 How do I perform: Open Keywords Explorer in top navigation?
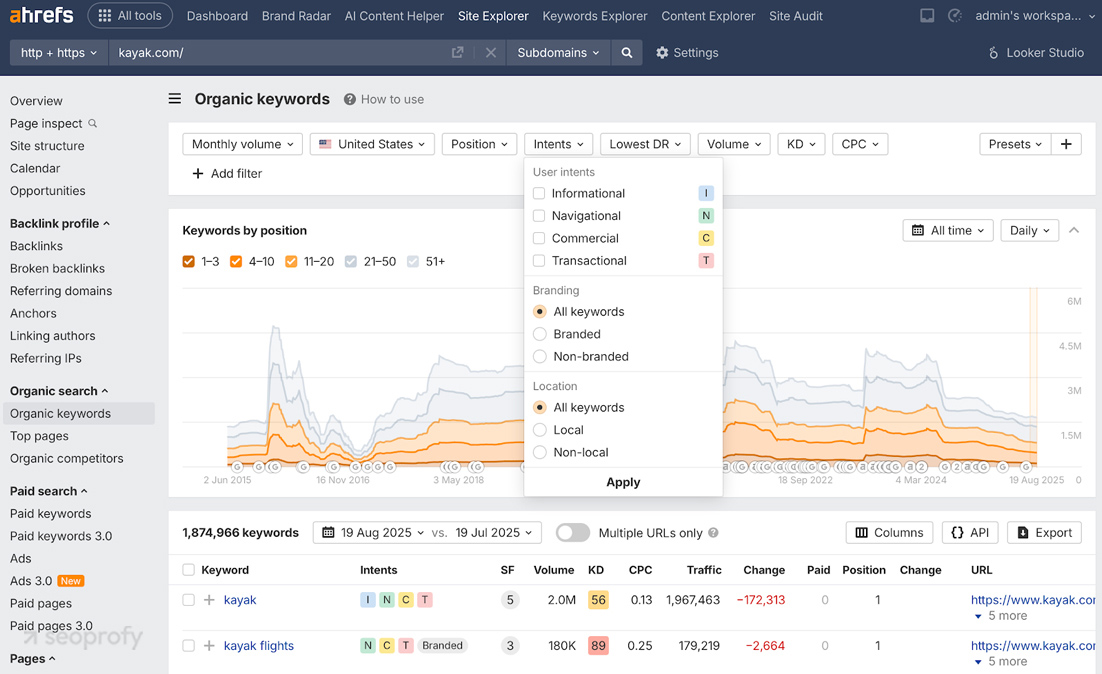click(x=595, y=16)
